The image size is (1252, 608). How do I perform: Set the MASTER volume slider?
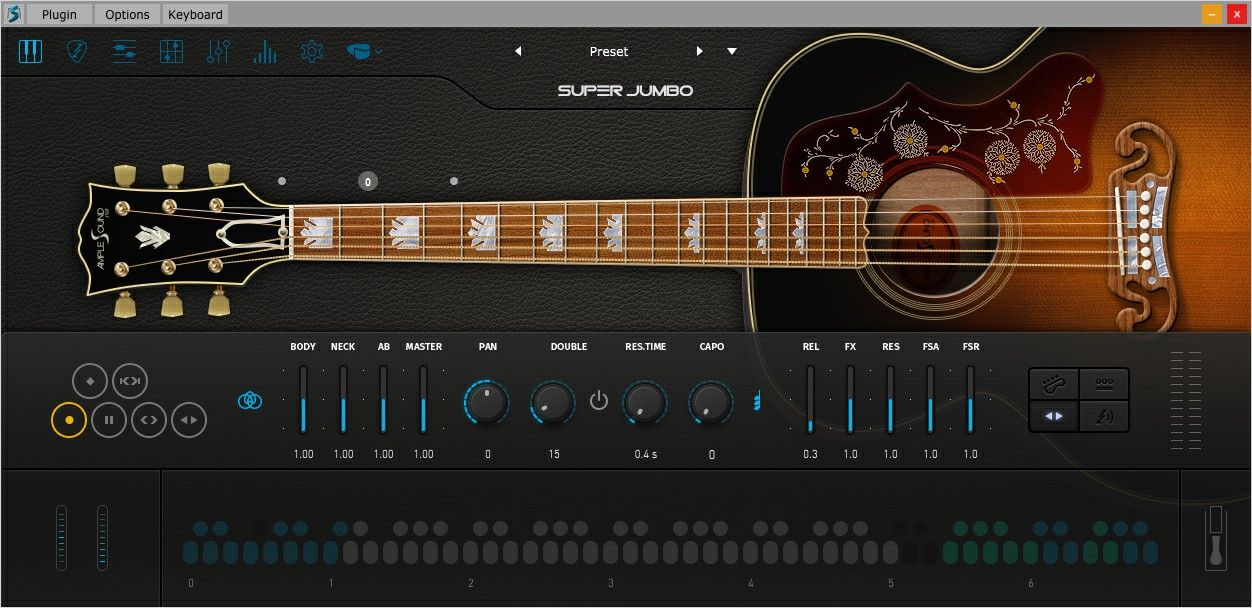tap(422, 400)
